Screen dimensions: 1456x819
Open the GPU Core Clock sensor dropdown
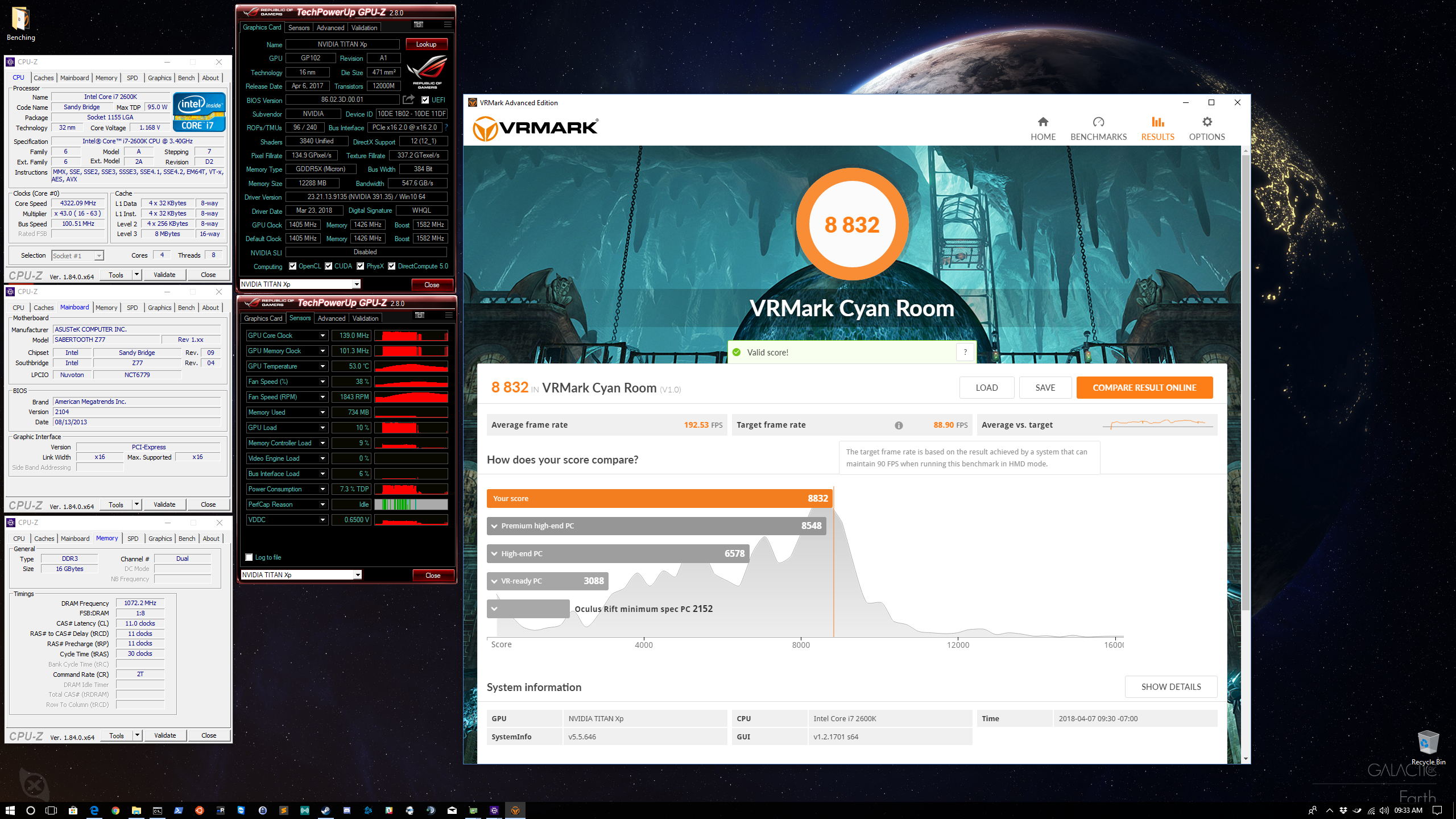(322, 336)
